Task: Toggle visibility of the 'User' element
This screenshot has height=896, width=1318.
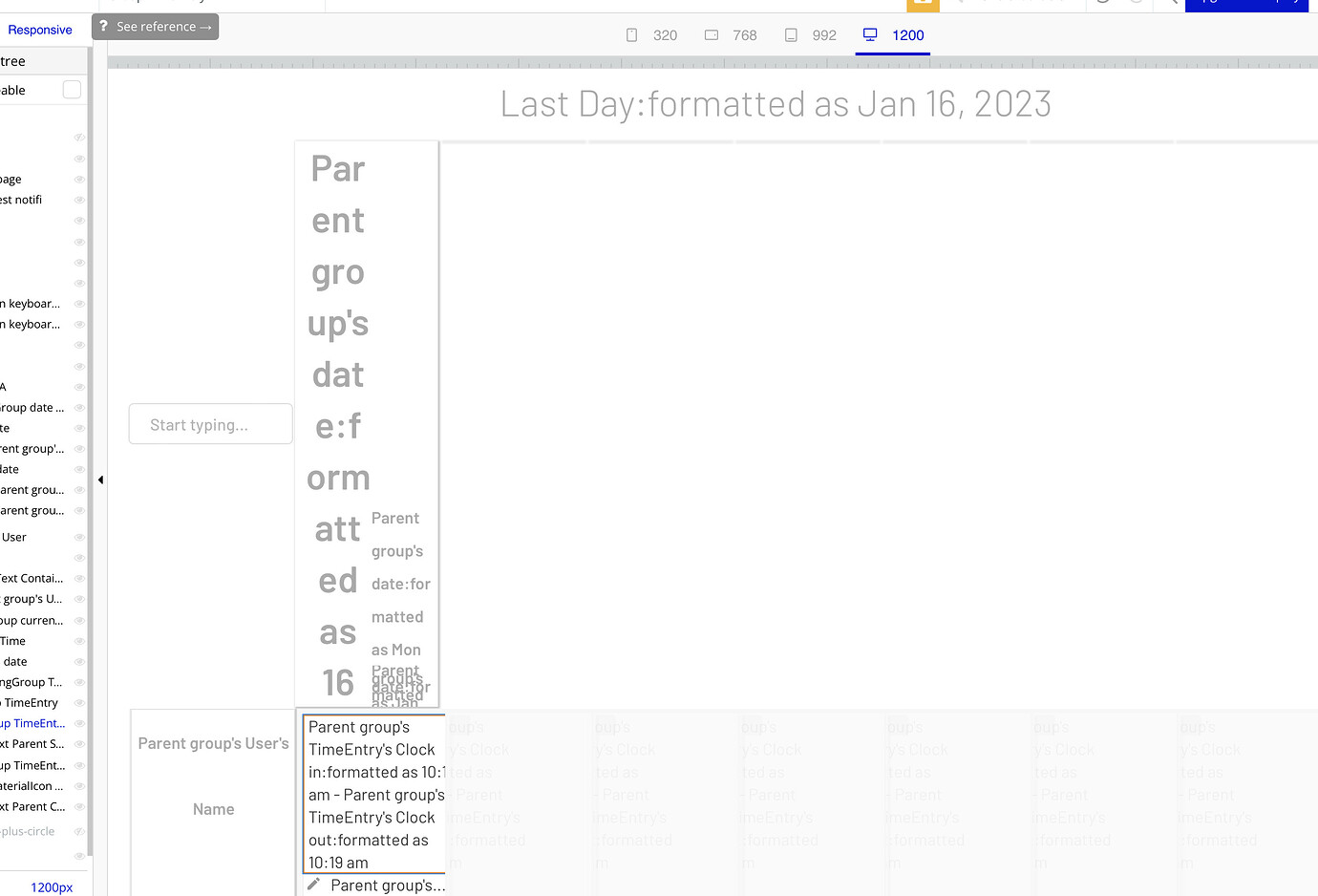Action: [x=79, y=536]
